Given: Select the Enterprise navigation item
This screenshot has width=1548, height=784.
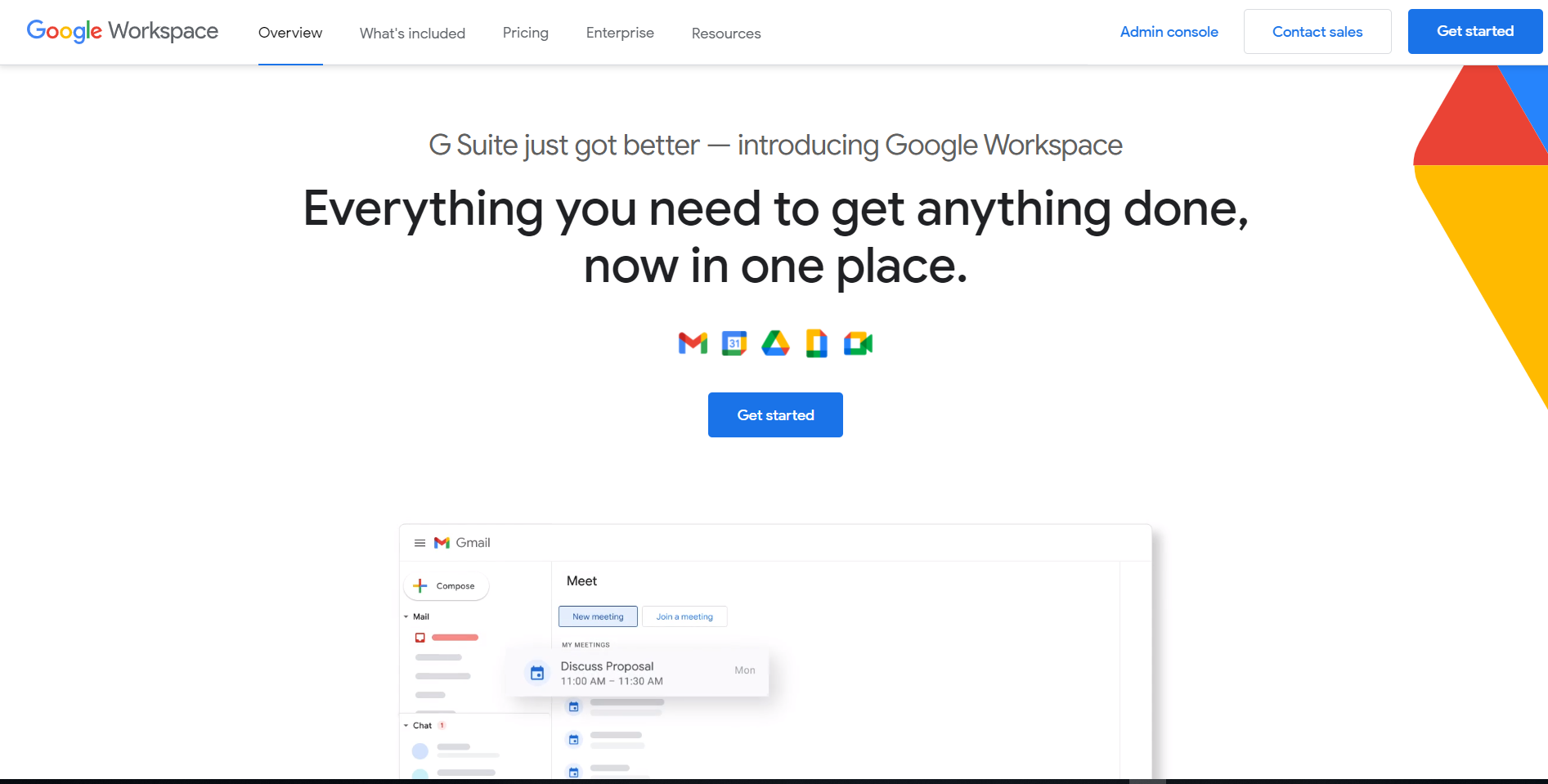Looking at the screenshot, I should tap(620, 33).
